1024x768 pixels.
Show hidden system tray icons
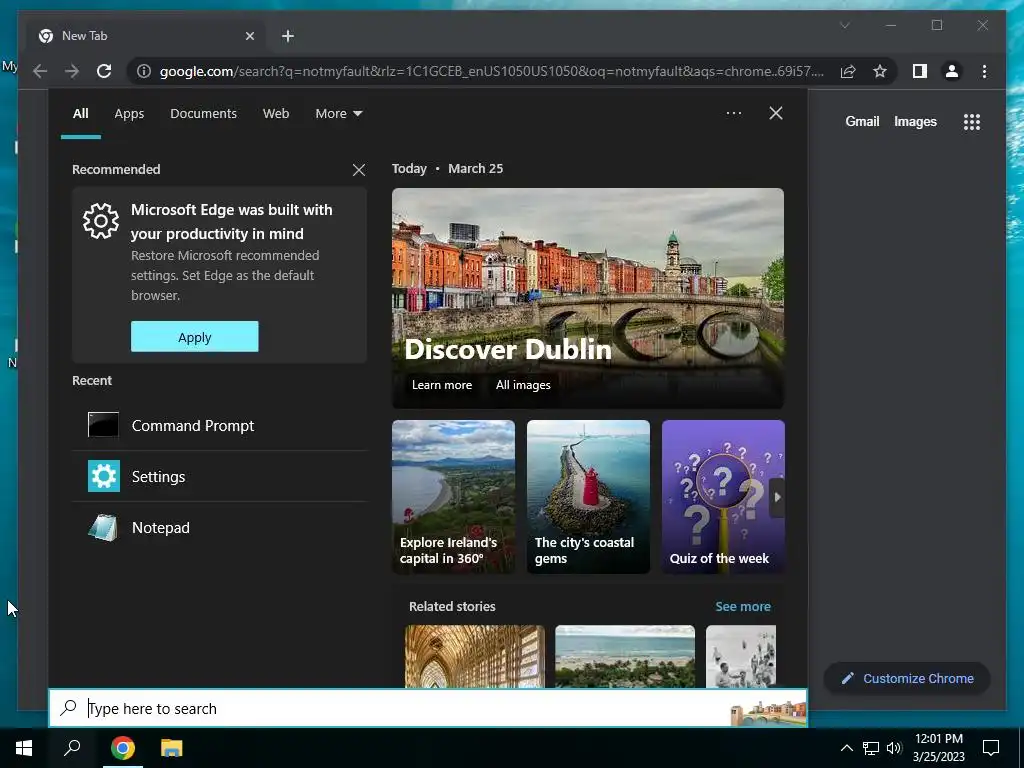pyautogui.click(x=846, y=748)
